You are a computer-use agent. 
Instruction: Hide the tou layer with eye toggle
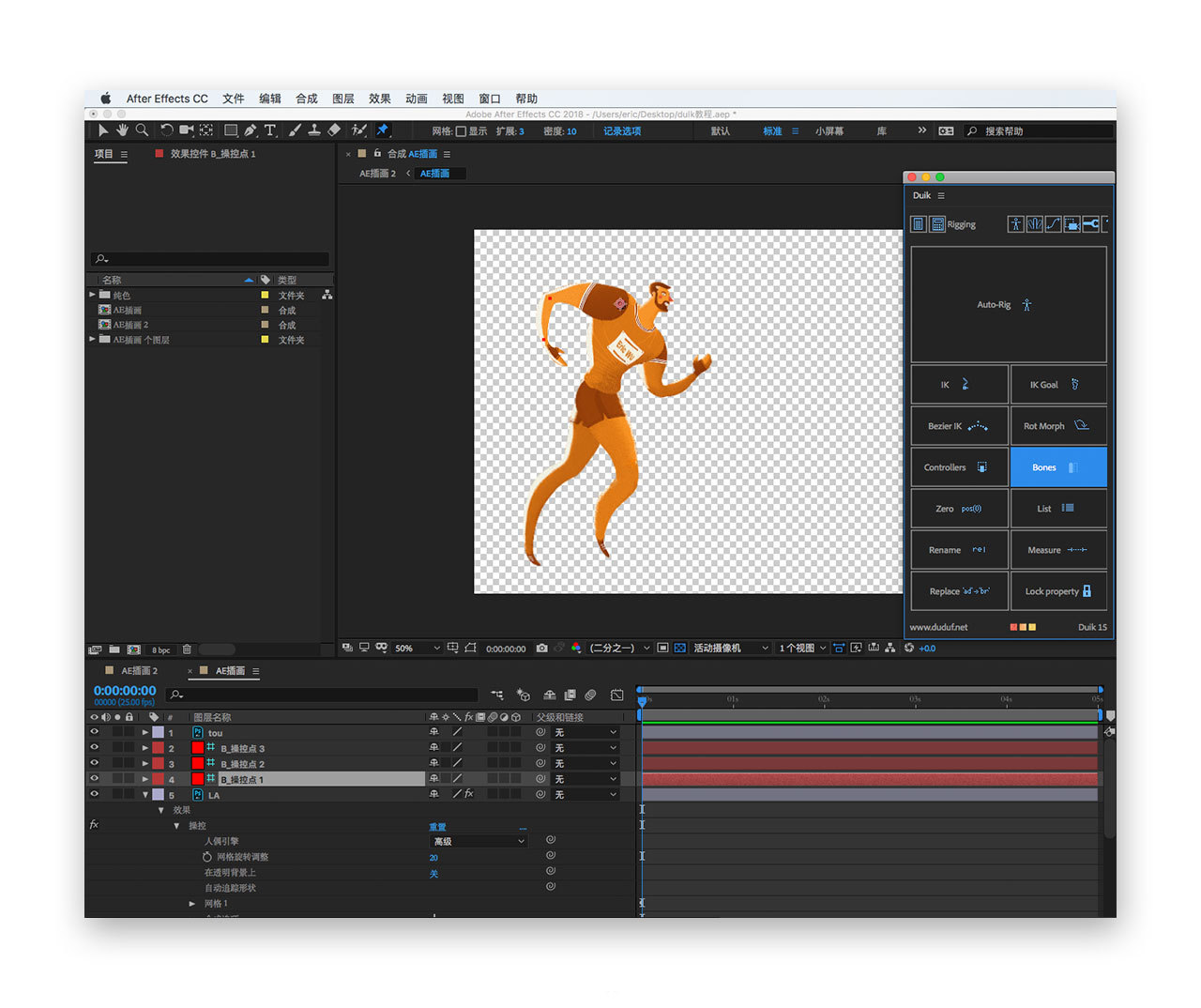[94, 732]
